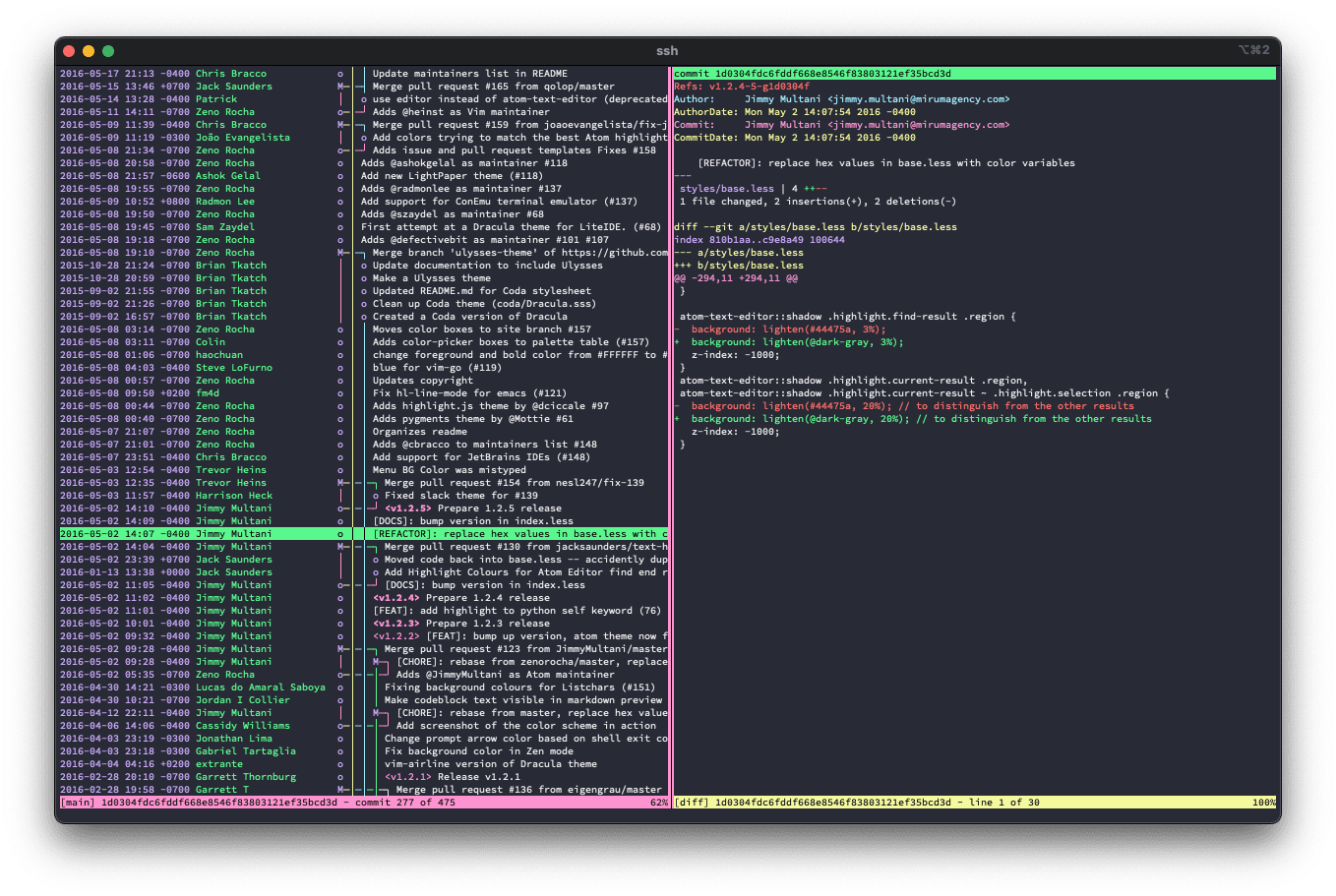Image resolution: width=1336 pixels, height=896 pixels.
Task: Click the commit node beside 'Add new LightPaper theme (#118)'
Action: point(340,176)
